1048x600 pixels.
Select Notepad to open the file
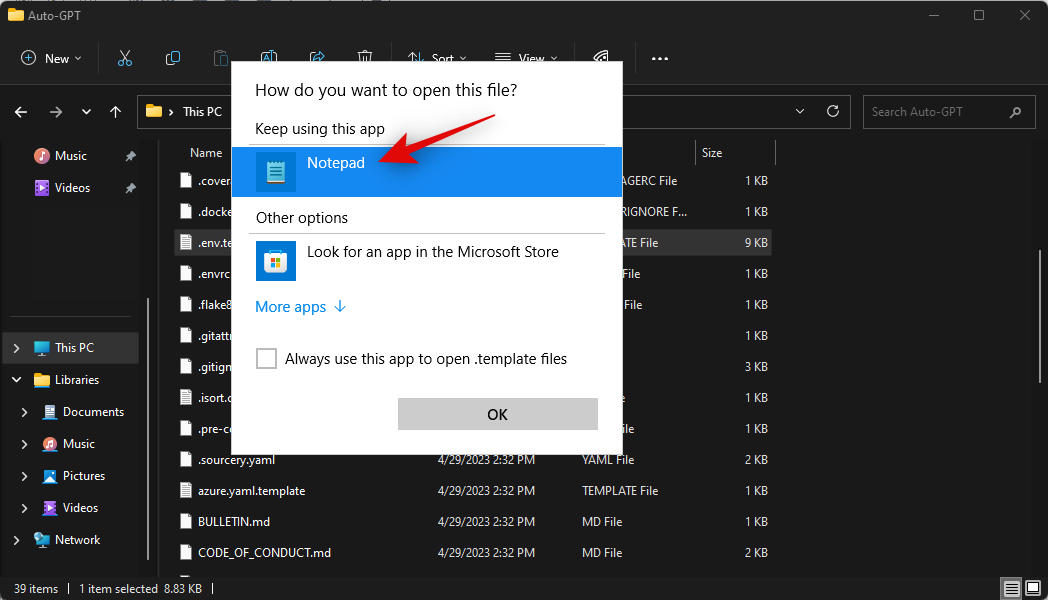[426, 172]
